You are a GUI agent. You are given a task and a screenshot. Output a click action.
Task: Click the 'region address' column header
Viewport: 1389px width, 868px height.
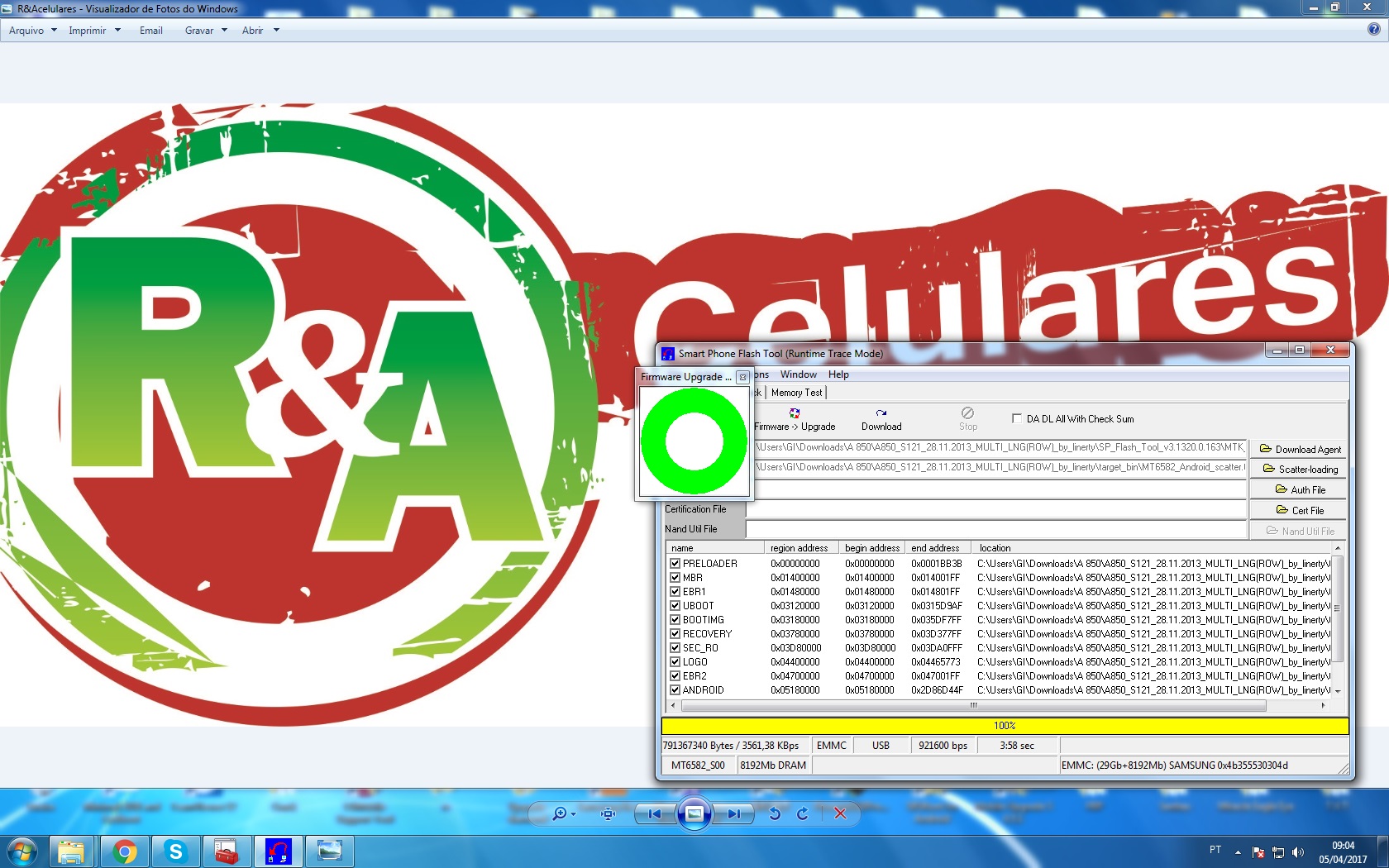pos(801,548)
